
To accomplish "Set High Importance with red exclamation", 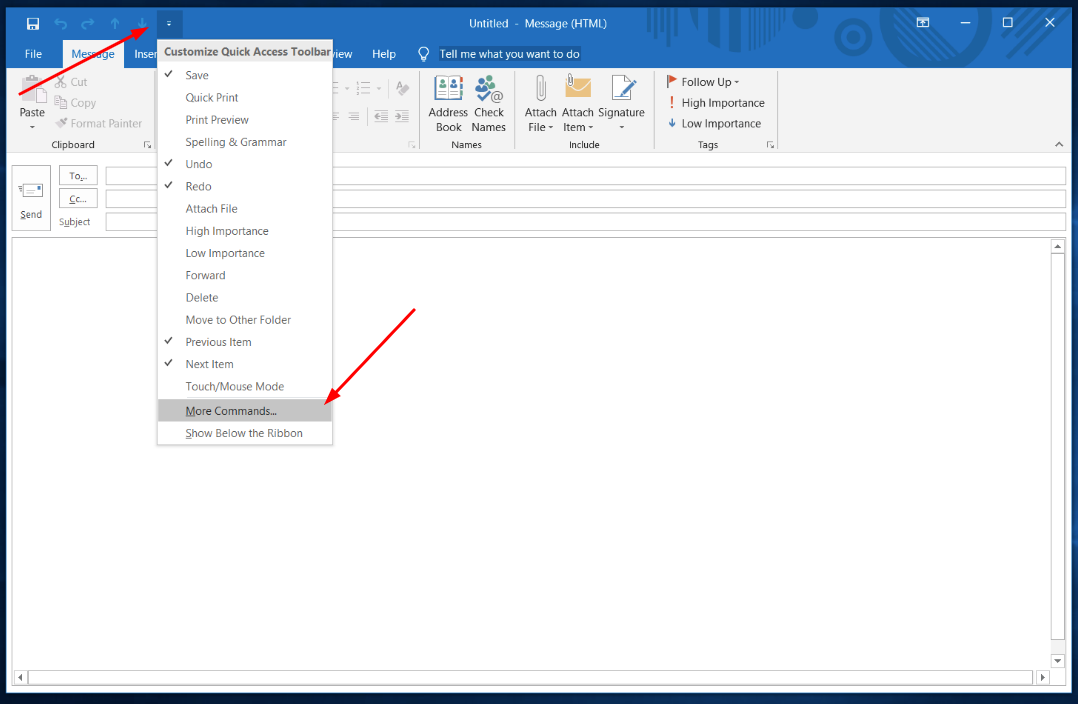I will 716,102.
